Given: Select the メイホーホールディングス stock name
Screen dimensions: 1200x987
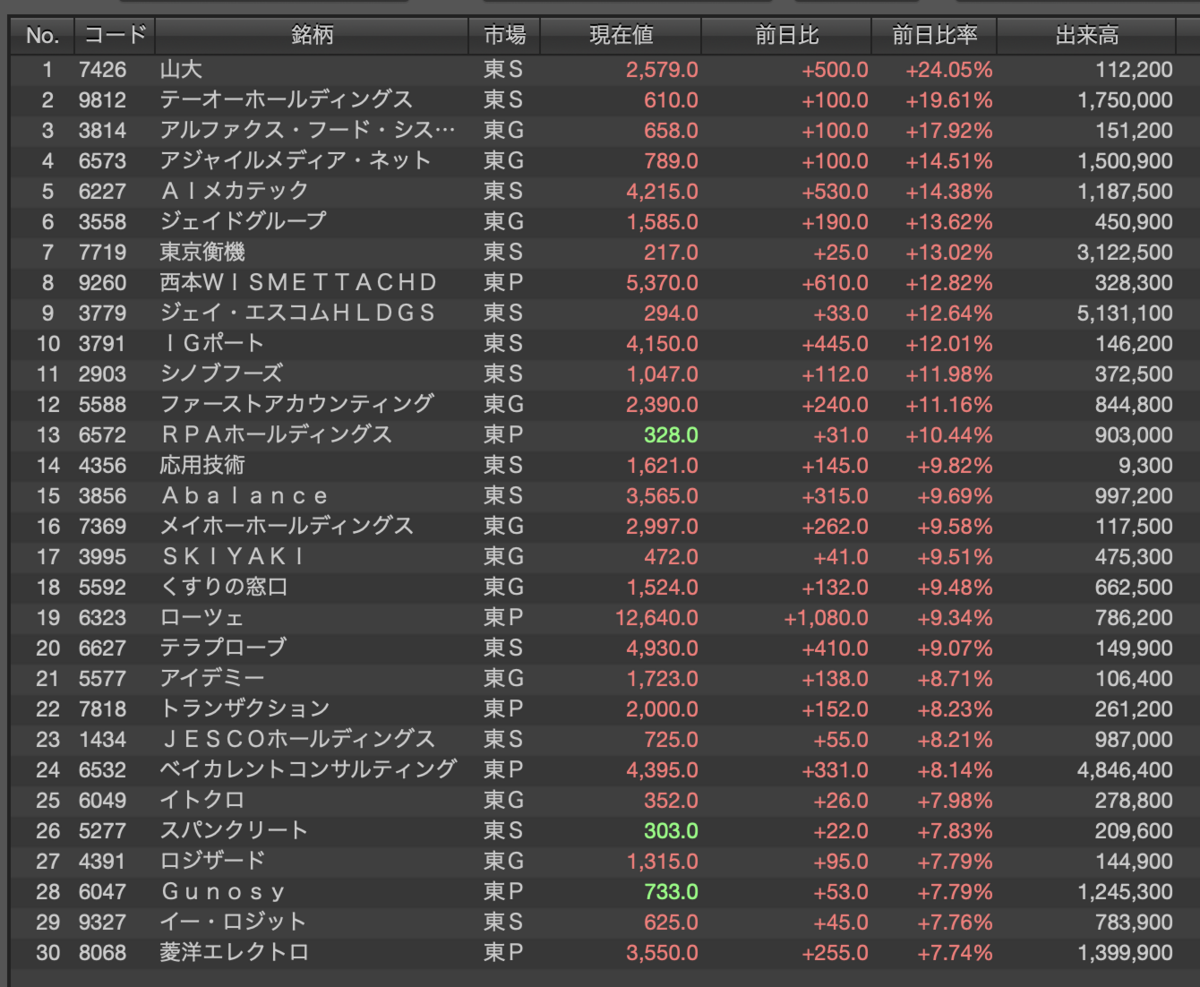Looking at the screenshot, I should [x=286, y=525].
